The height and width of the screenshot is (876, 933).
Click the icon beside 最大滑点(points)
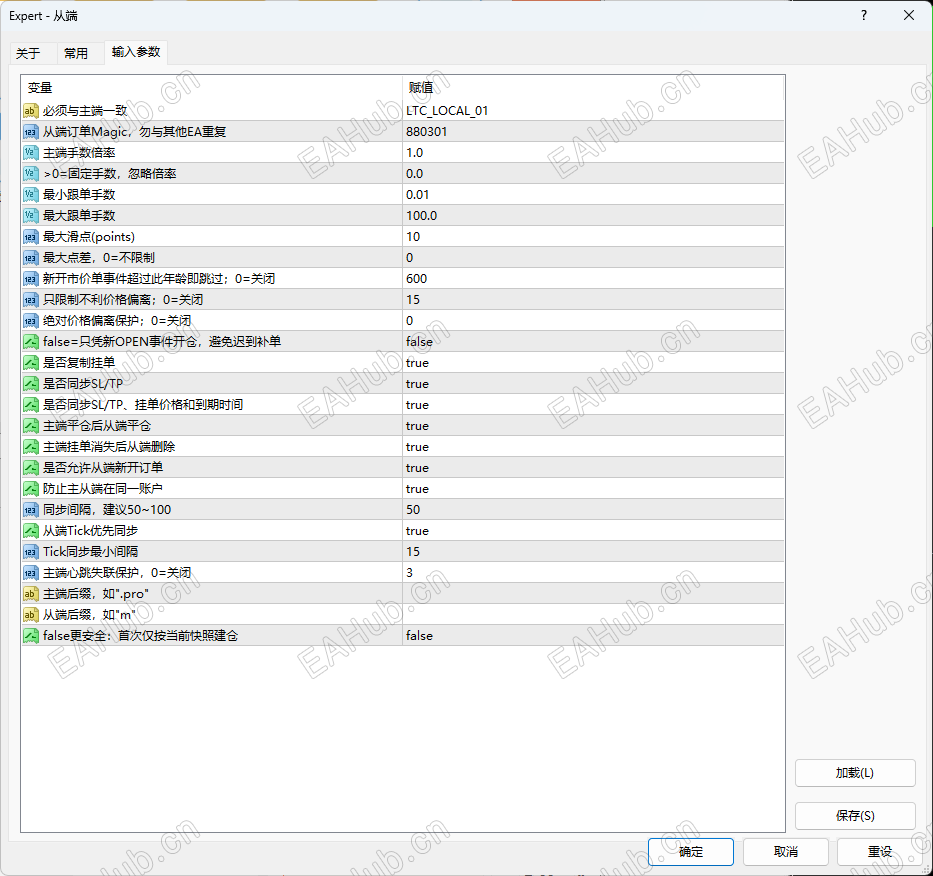31,237
